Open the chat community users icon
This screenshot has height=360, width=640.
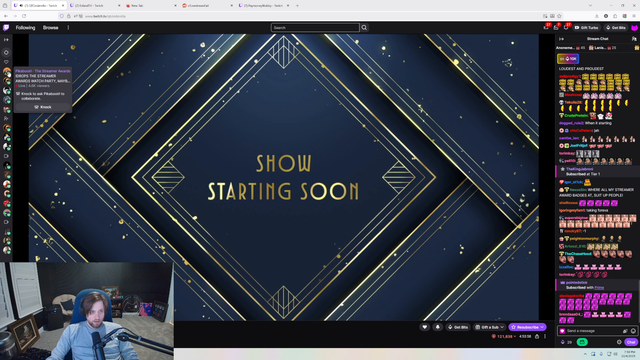pyautogui.click(x=634, y=39)
